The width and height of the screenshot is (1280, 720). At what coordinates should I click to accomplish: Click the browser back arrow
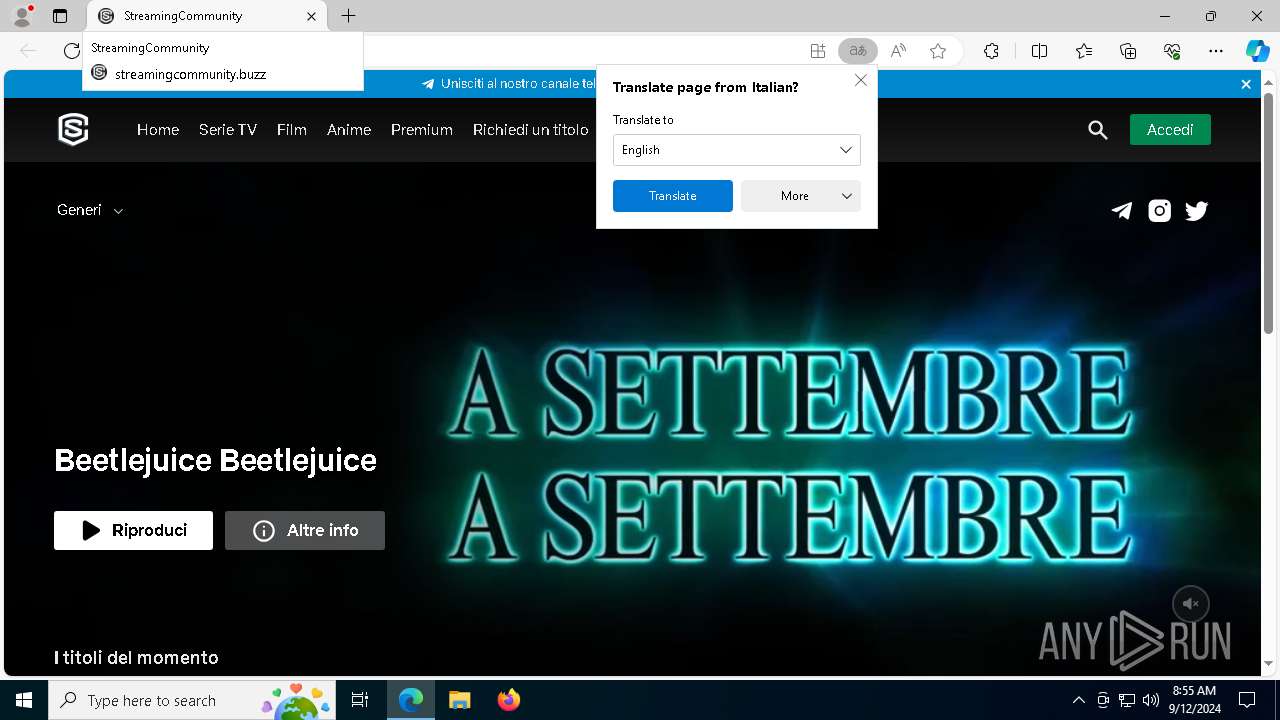[28, 51]
